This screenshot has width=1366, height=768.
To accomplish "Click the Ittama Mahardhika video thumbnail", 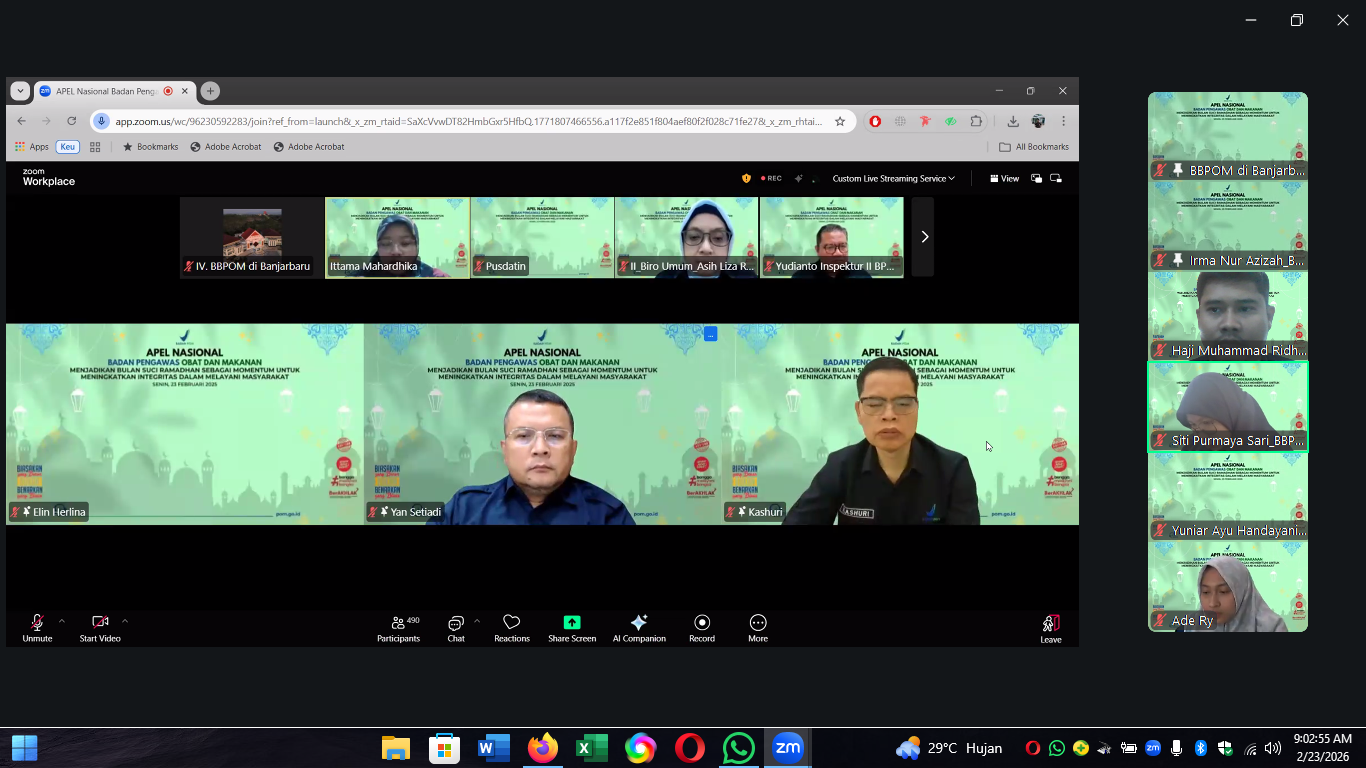I will (x=397, y=237).
